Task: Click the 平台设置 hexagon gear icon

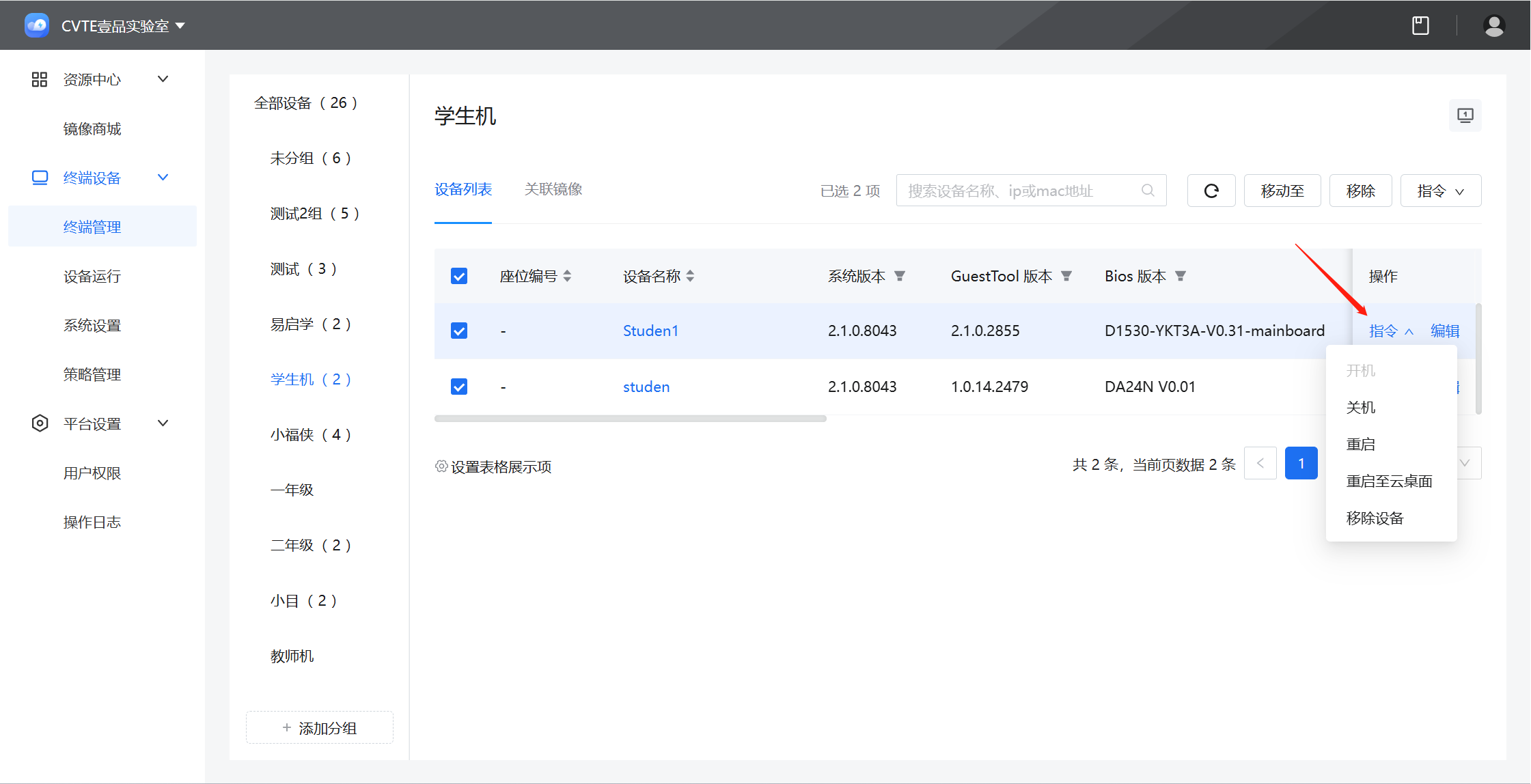Action: point(40,423)
